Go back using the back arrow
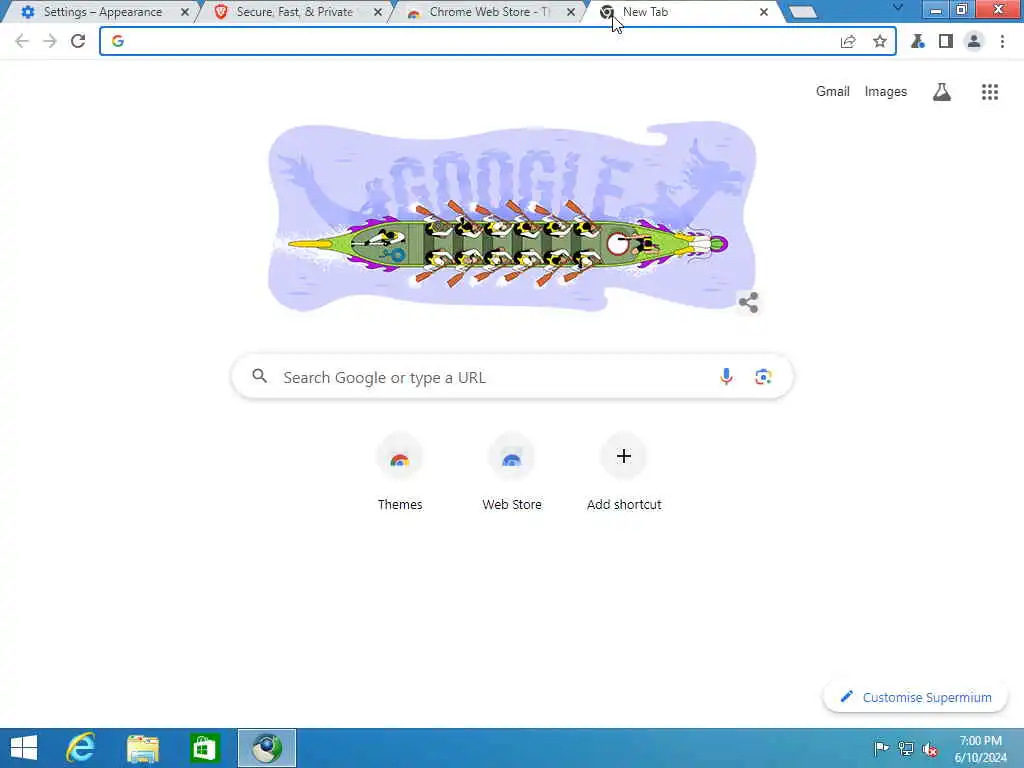This screenshot has height=768, width=1024. click(x=22, y=41)
